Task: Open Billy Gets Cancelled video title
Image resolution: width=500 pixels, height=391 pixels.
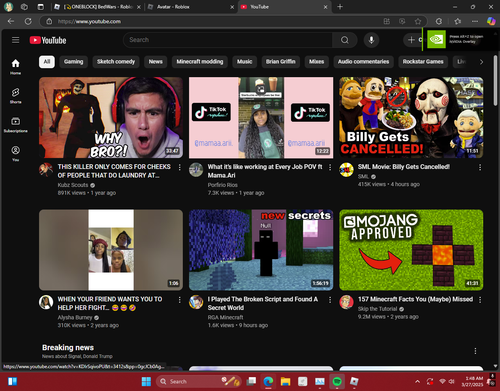Action: (x=404, y=167)
